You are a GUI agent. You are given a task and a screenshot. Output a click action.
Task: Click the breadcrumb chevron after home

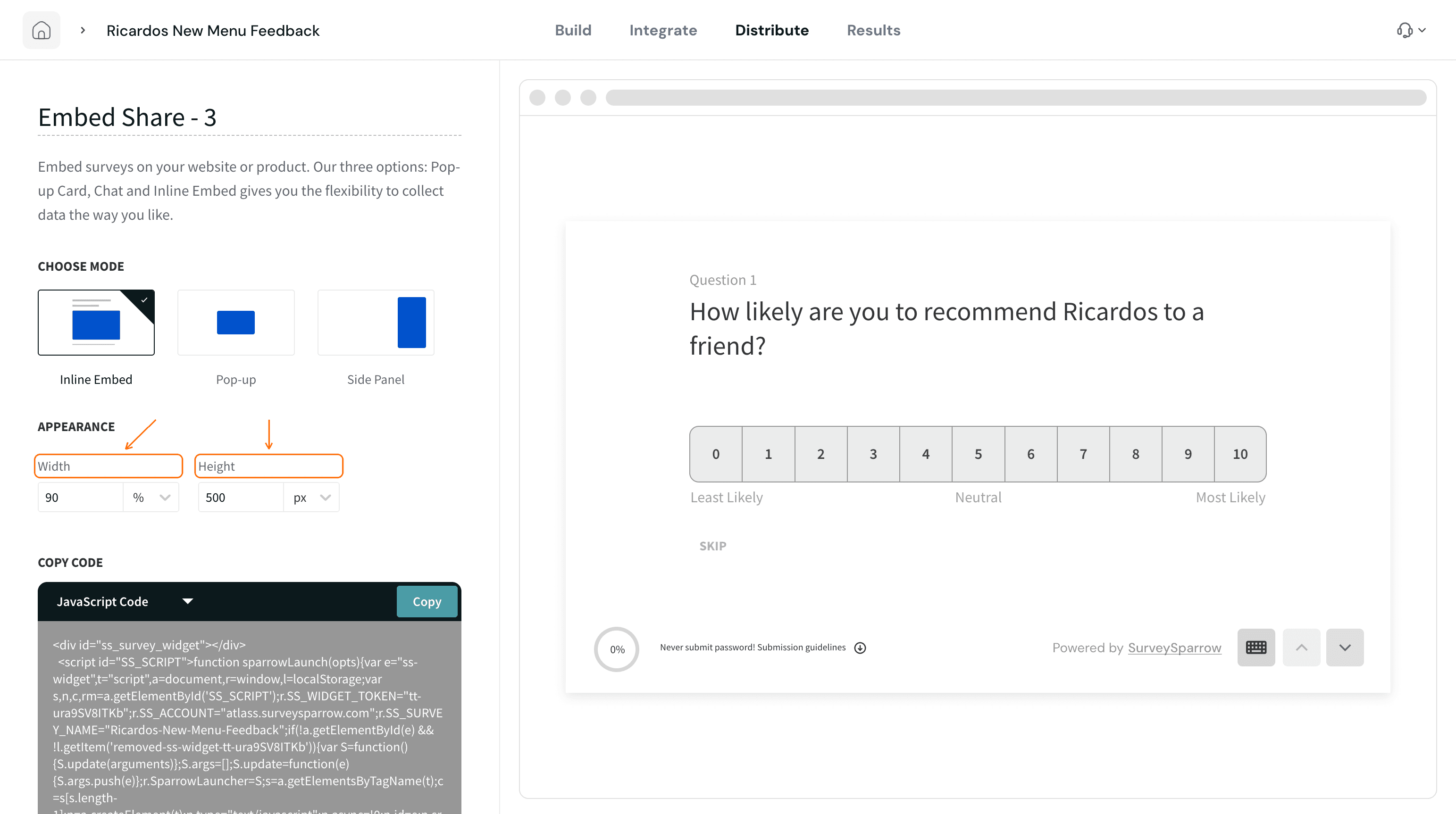tap(83, 31)
